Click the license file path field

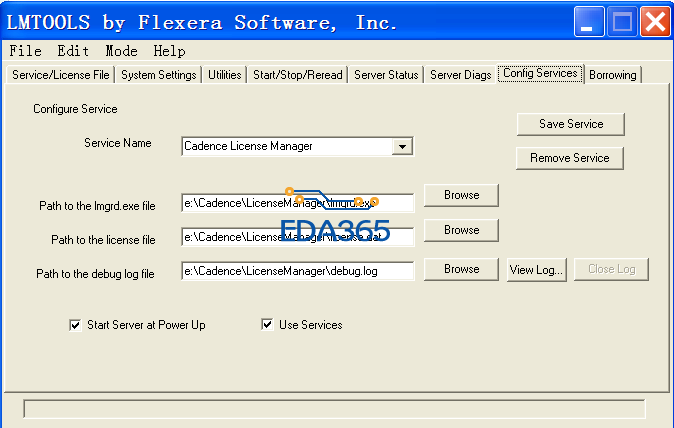[x=298, y=237]
